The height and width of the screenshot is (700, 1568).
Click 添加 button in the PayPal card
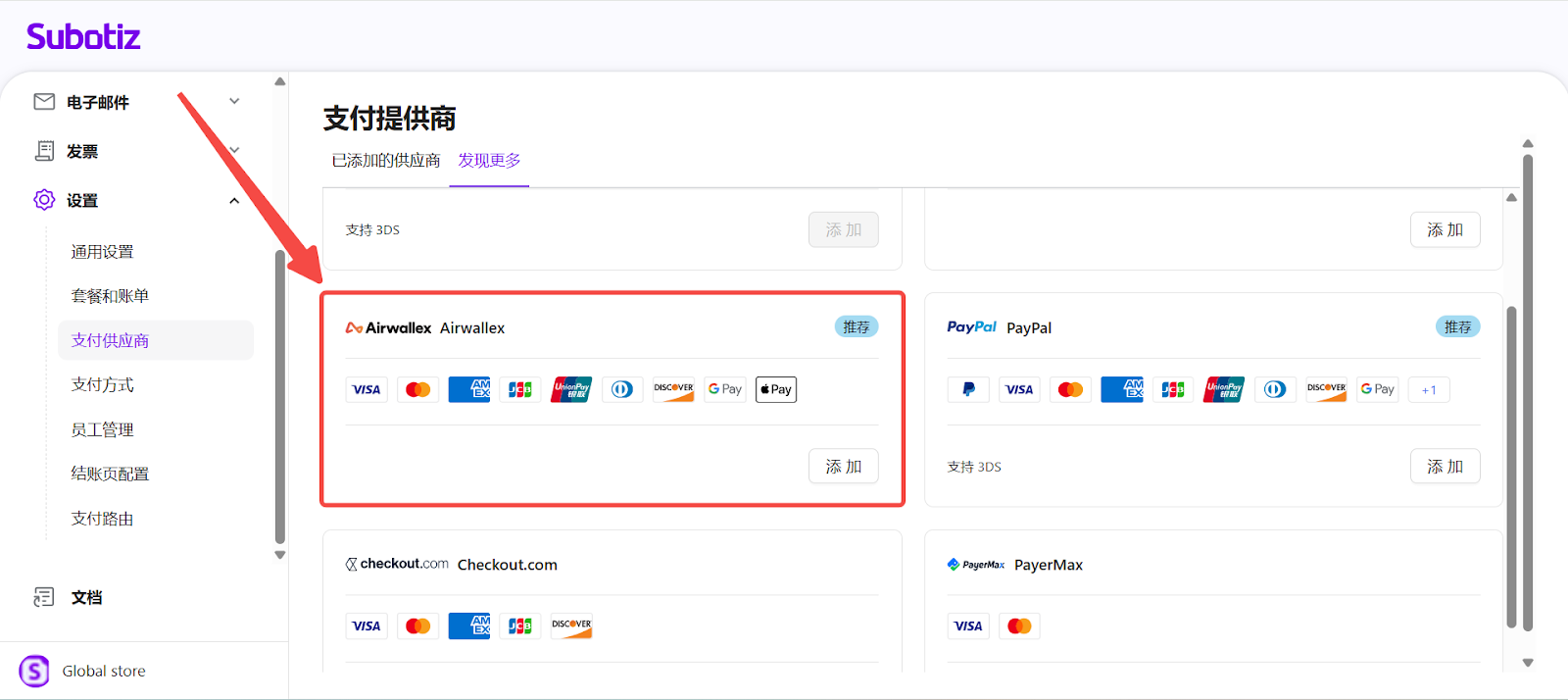pyautogui.click(x=1445, y=467)
